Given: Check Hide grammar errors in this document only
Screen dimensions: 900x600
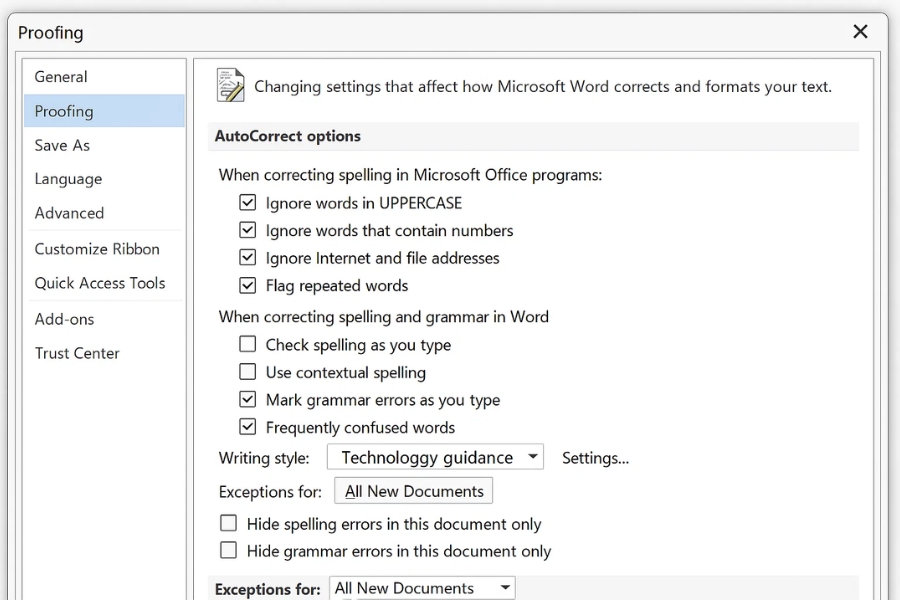Looking at the screenshot, I should click(229, 551).
